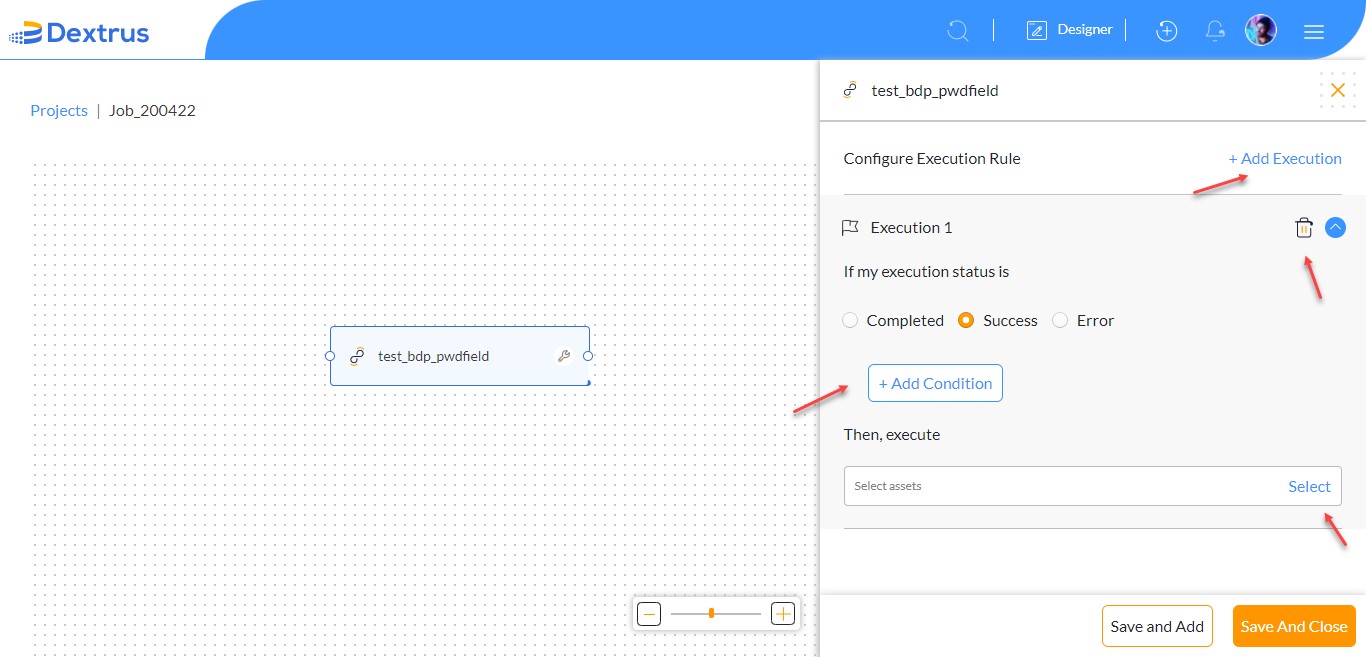The height and width of the screenshot is (657, 1366).
Task: Click the 'If my execution status is' text
Action: coord(926,271)
